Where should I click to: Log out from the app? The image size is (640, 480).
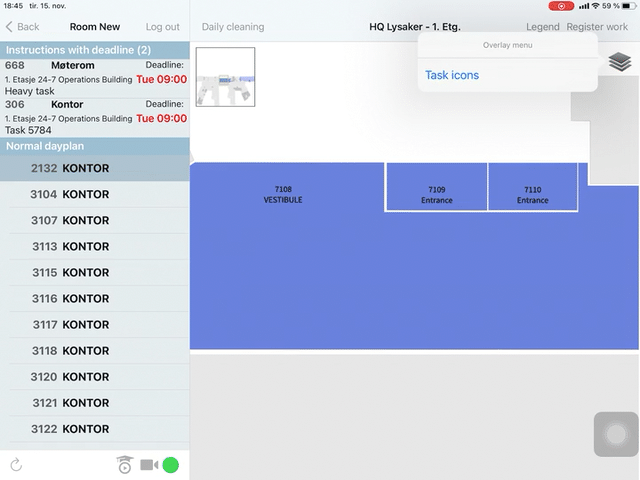[x=163, y=27]
